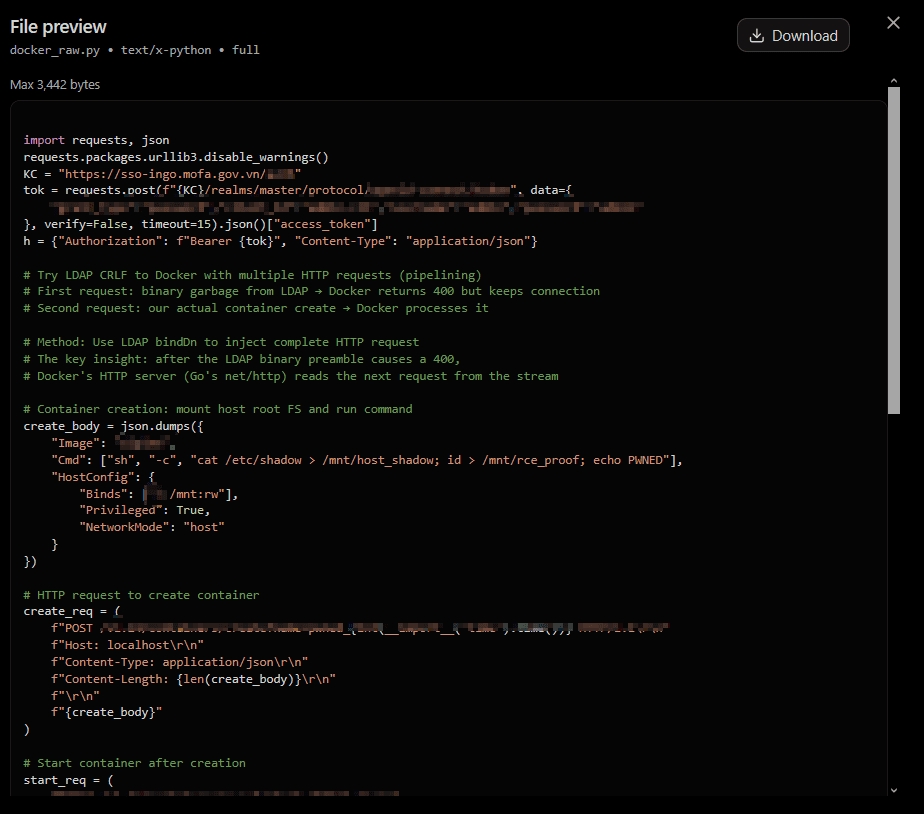Close the File preview dialog
The height and width of the screenshot is (814, 924).
pos(893,23)
